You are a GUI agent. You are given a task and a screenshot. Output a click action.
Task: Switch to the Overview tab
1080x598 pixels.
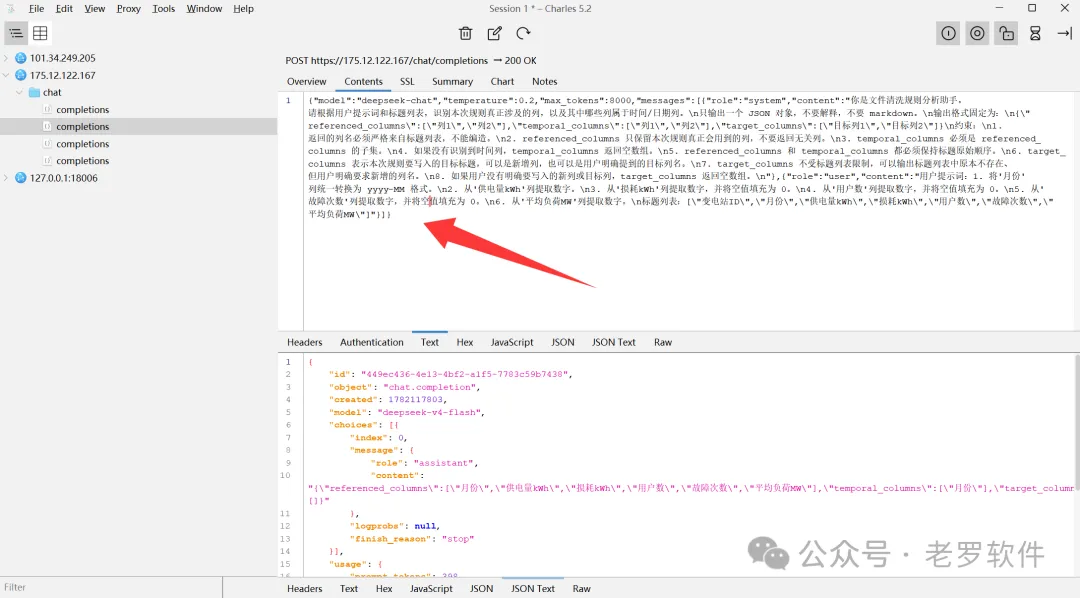point(307,81)
